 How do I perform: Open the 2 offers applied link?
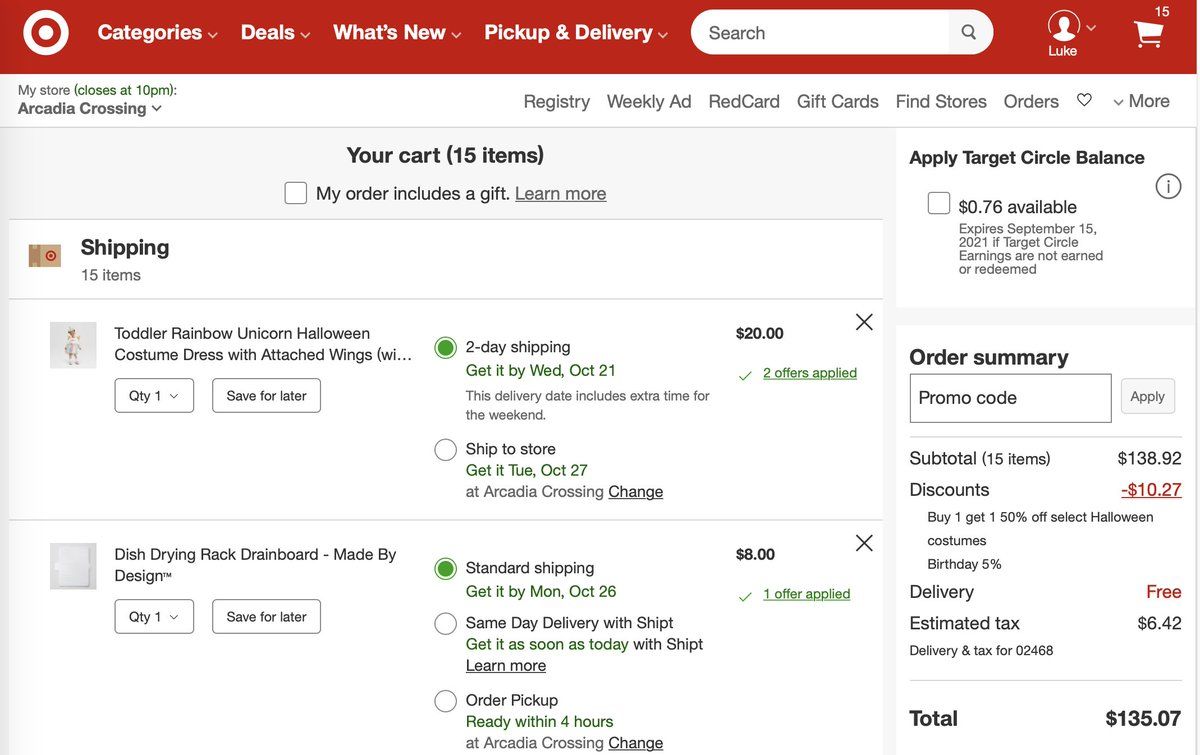pyautogui.click(x=809, y=373)
